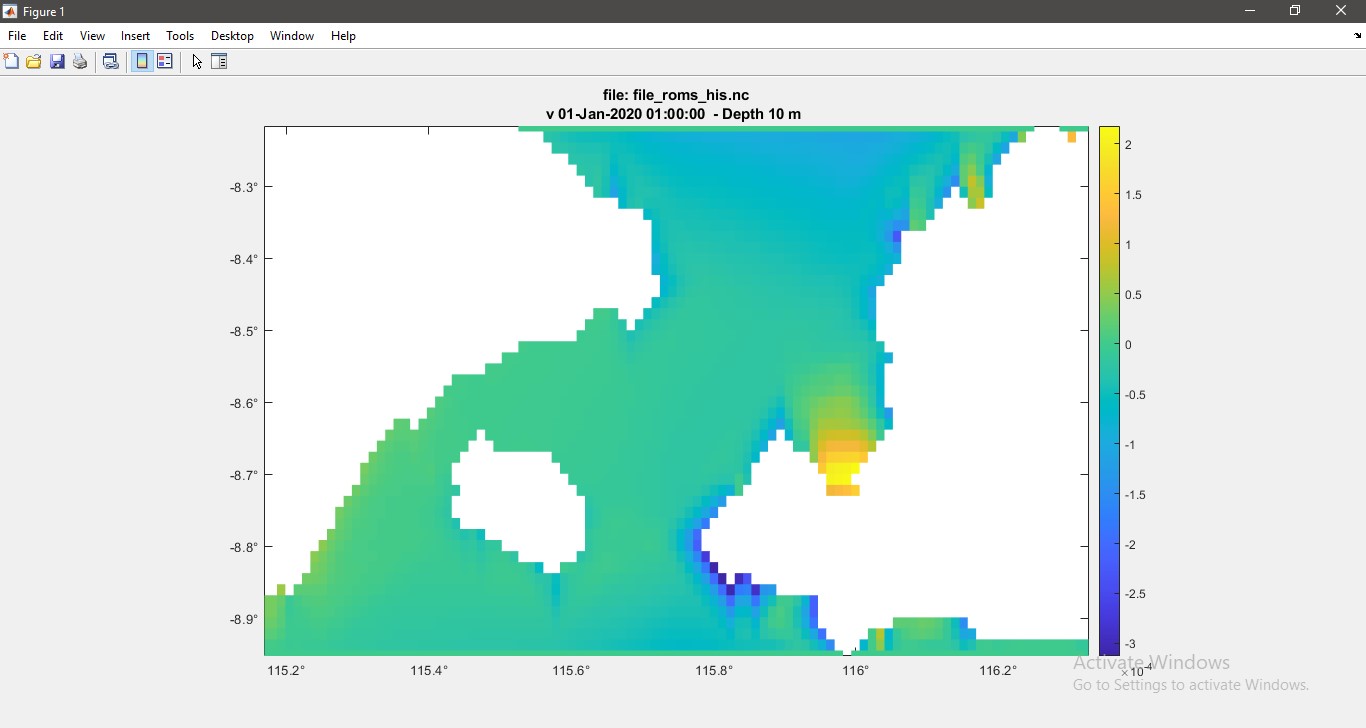Select the Edit Plot arrow tool

point(197,62)
